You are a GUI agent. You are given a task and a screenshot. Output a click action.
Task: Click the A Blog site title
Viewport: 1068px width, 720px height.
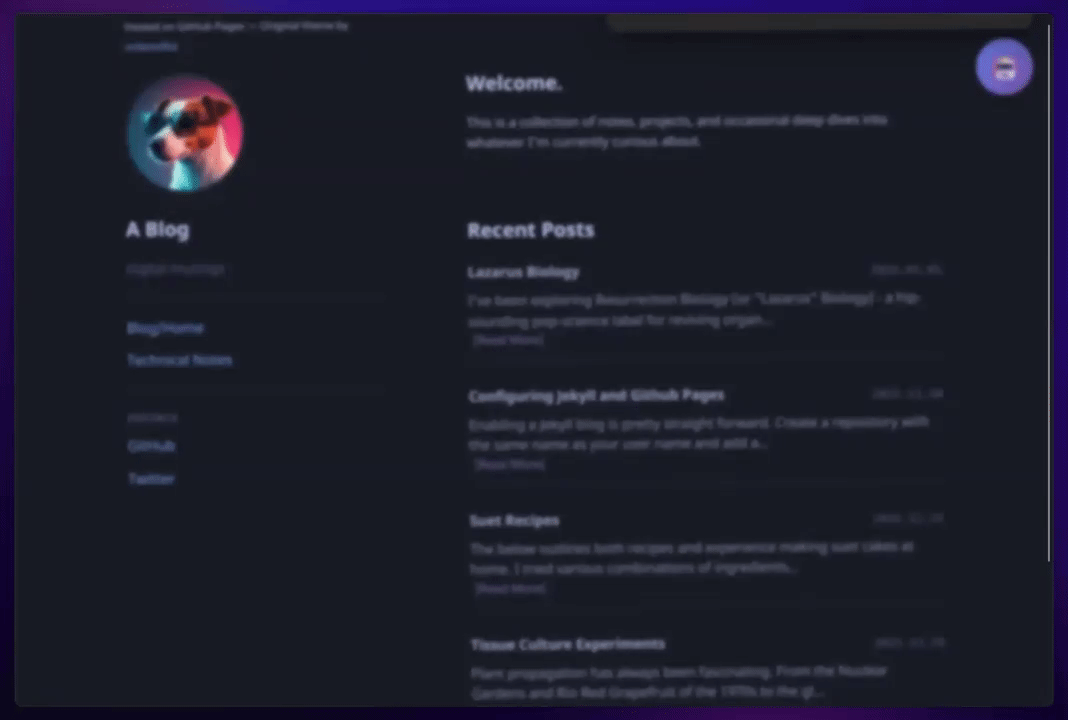point(157,230)
